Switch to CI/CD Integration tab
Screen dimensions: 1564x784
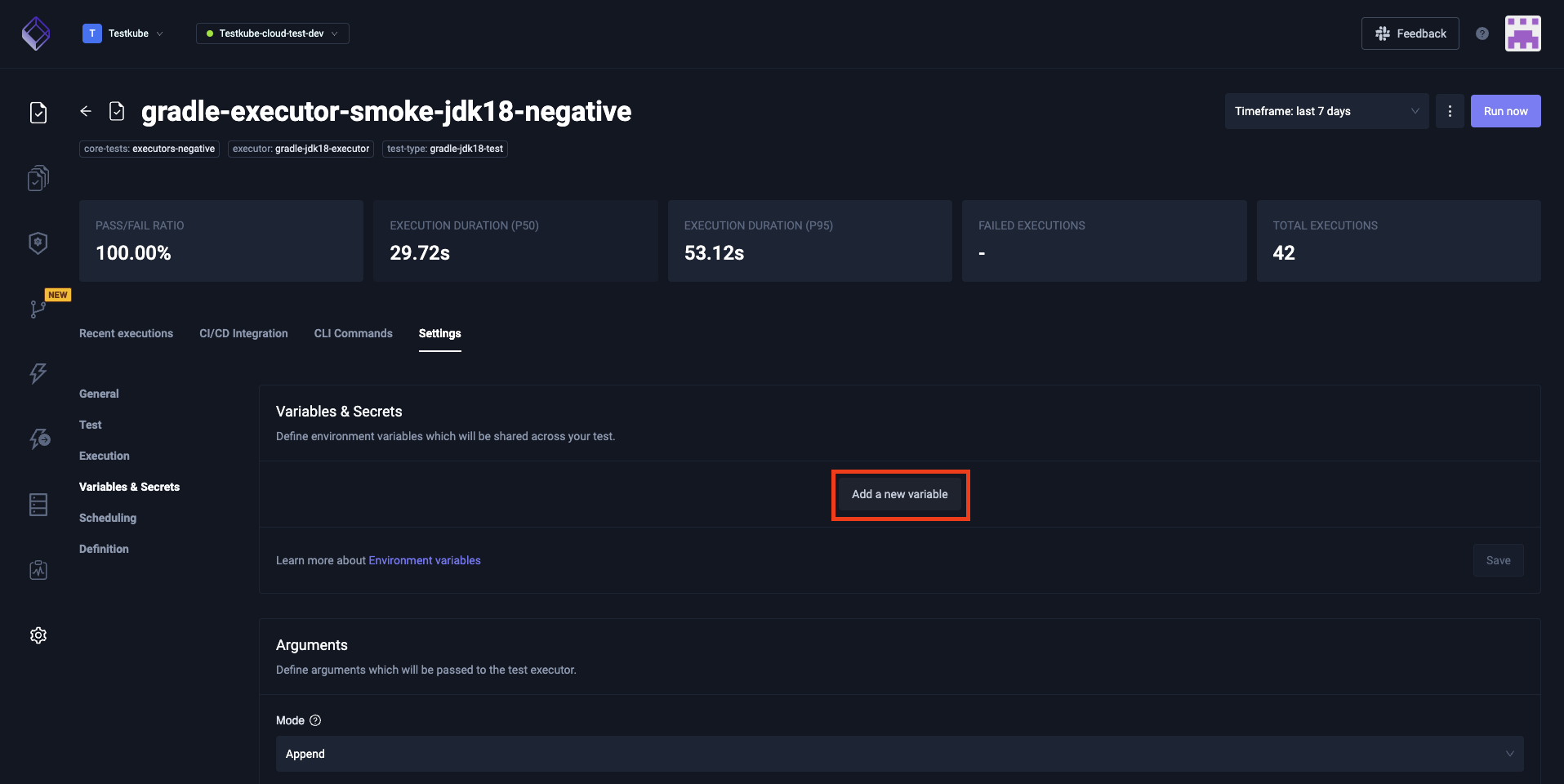(243, 333)
